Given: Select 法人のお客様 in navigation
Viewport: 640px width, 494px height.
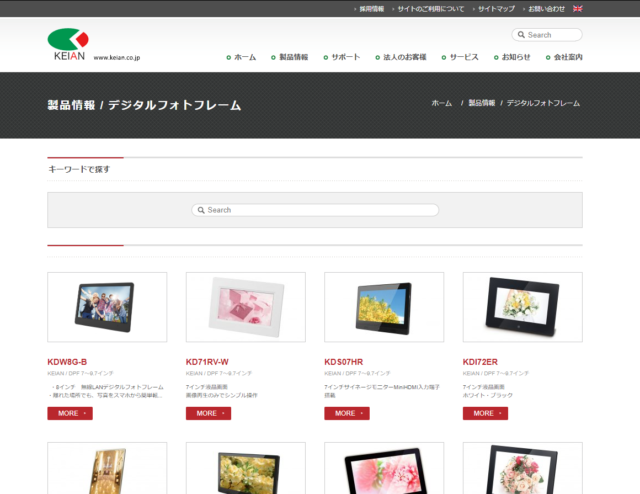Looking at the screenshot, I should [404, 57].
